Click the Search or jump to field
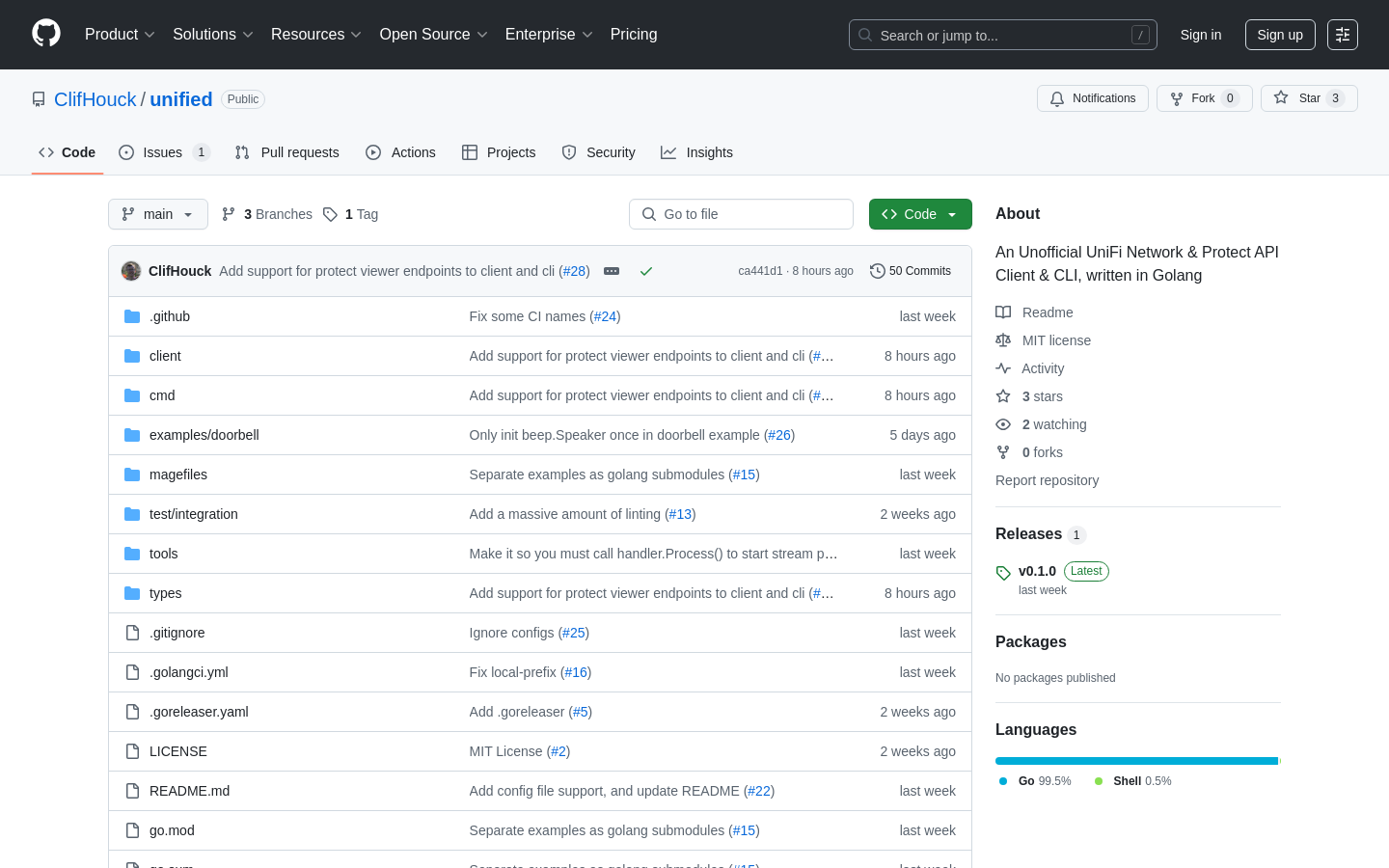Viewport: 1389px width, 868px height. pos(1003,35)
